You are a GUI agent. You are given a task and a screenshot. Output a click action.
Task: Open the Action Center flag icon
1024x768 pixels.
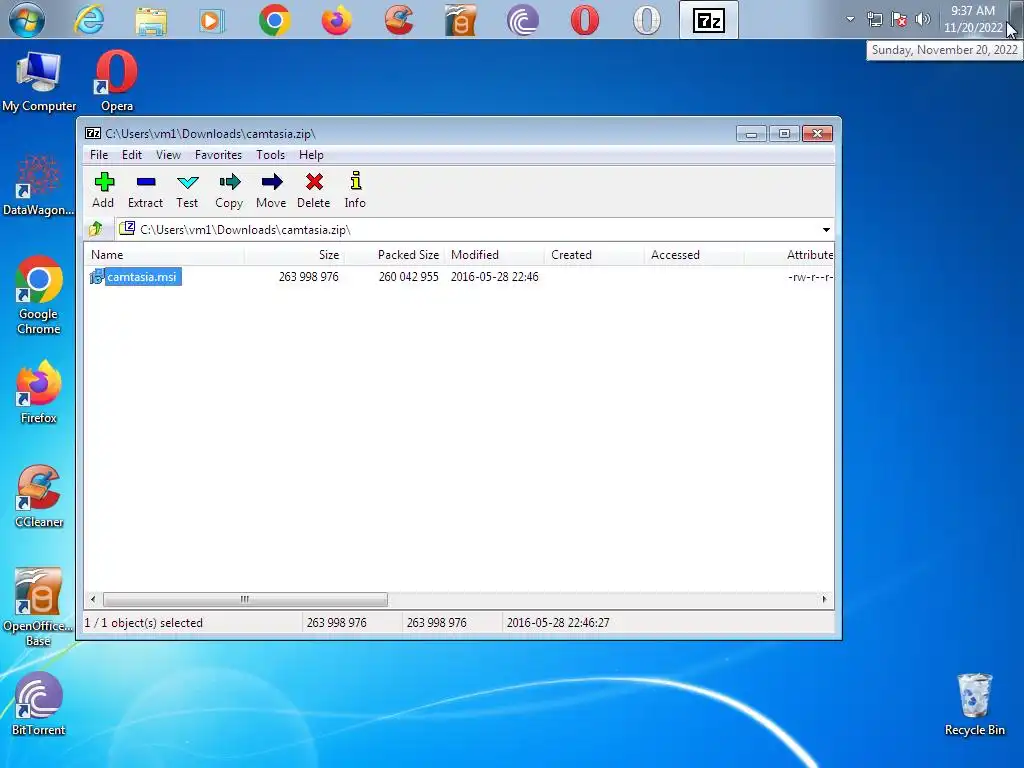(899, 19)
